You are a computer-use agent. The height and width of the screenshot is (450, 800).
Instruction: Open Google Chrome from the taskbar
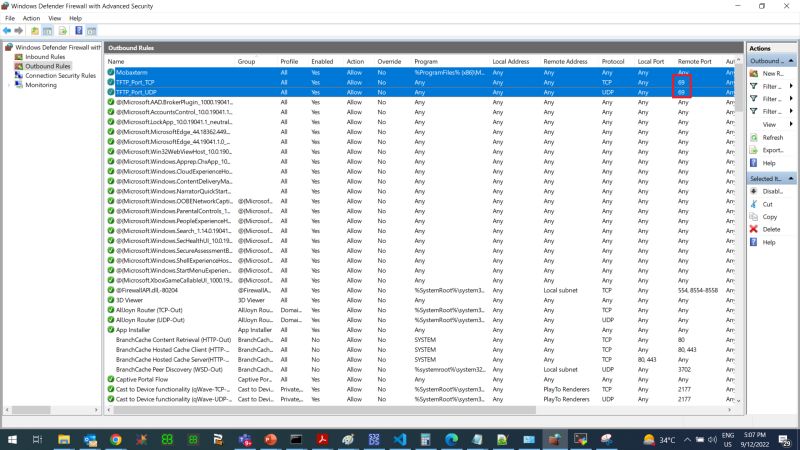pyautogui.click(x=116, y=439)
